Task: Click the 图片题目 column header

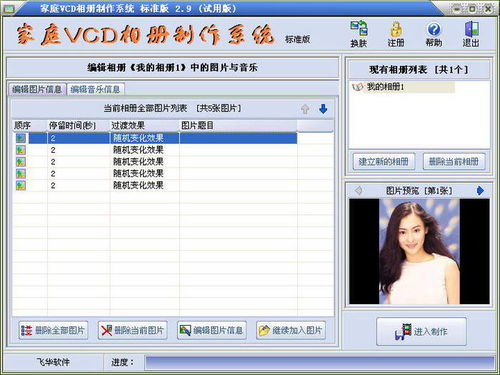Action: (x=238, y=125)
